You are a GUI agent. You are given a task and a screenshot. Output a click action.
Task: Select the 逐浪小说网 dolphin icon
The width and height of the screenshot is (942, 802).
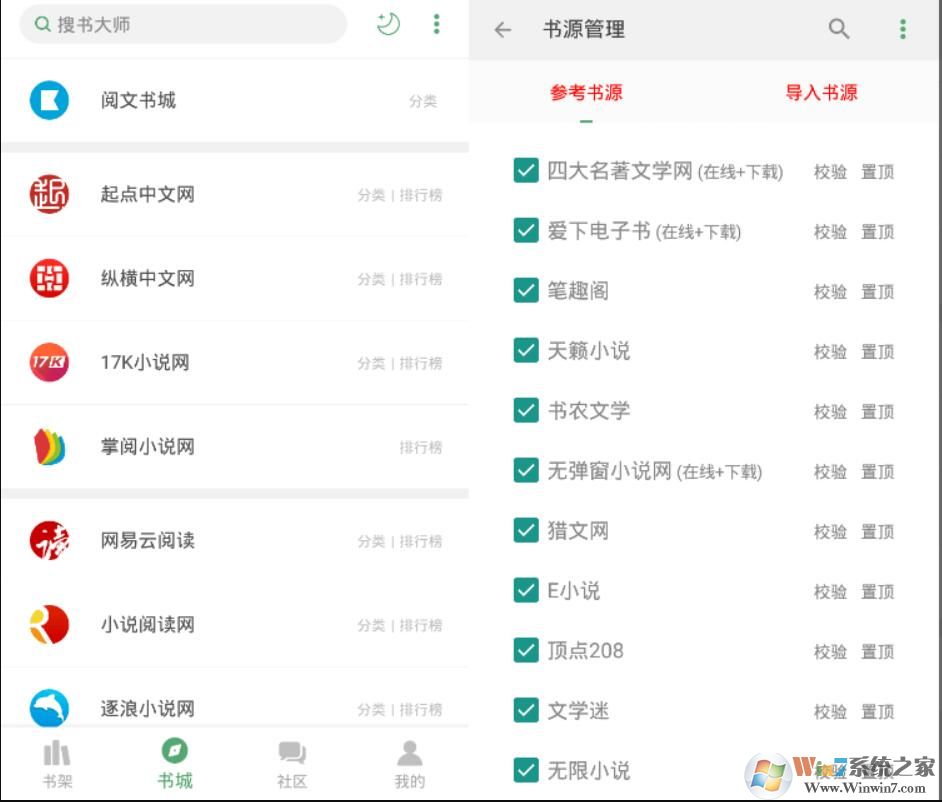coord(50,708)
